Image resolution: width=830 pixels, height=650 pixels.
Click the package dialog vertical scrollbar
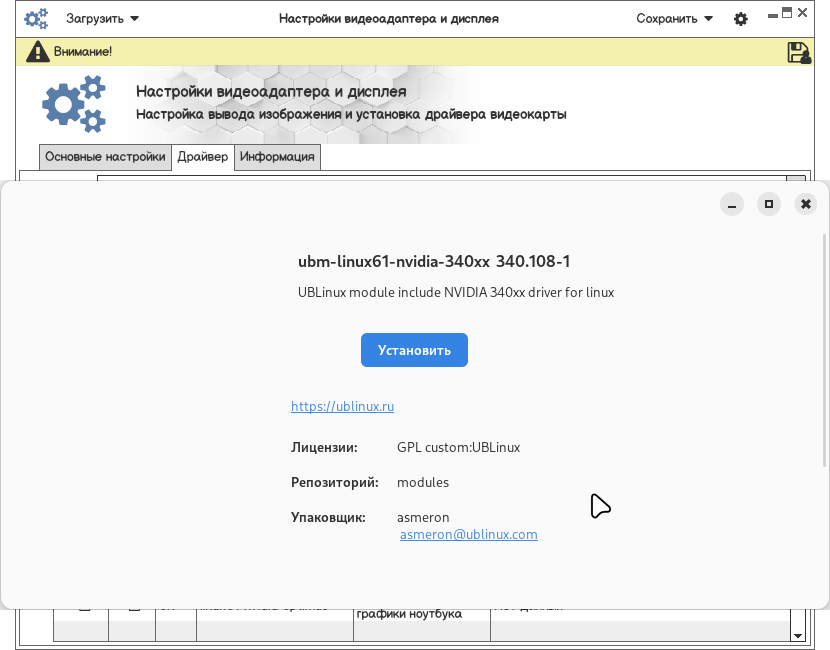click(824, 350)
